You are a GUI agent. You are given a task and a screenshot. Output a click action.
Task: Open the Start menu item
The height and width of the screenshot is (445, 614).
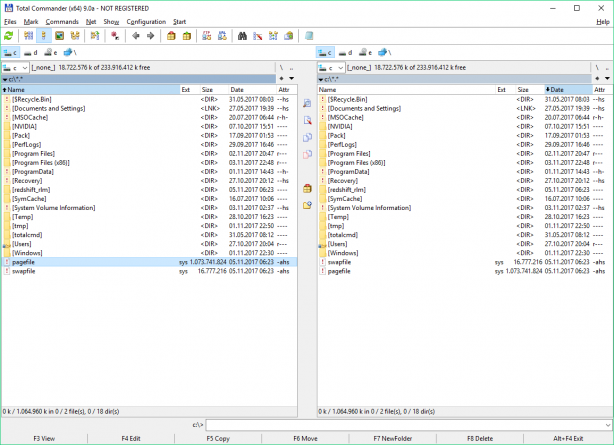tap(179, 22)
